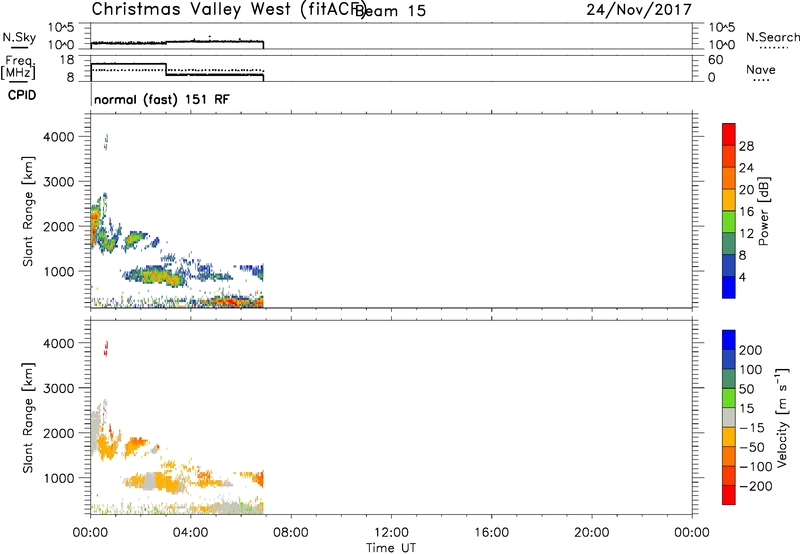Click the 'N.Sky' legend label

click(x=19, y=37)
